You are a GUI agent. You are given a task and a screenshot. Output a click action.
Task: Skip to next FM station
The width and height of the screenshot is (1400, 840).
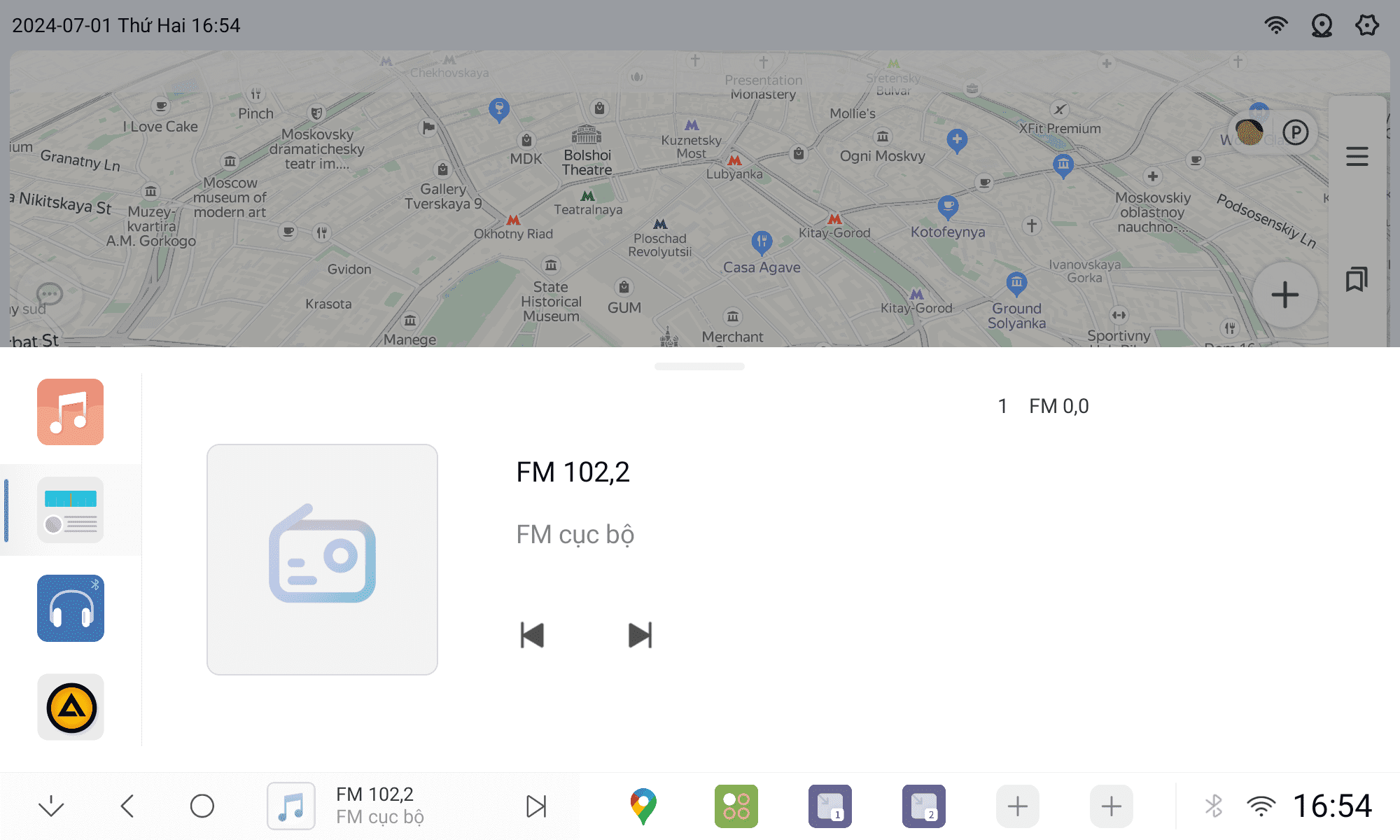coord(640,635)
